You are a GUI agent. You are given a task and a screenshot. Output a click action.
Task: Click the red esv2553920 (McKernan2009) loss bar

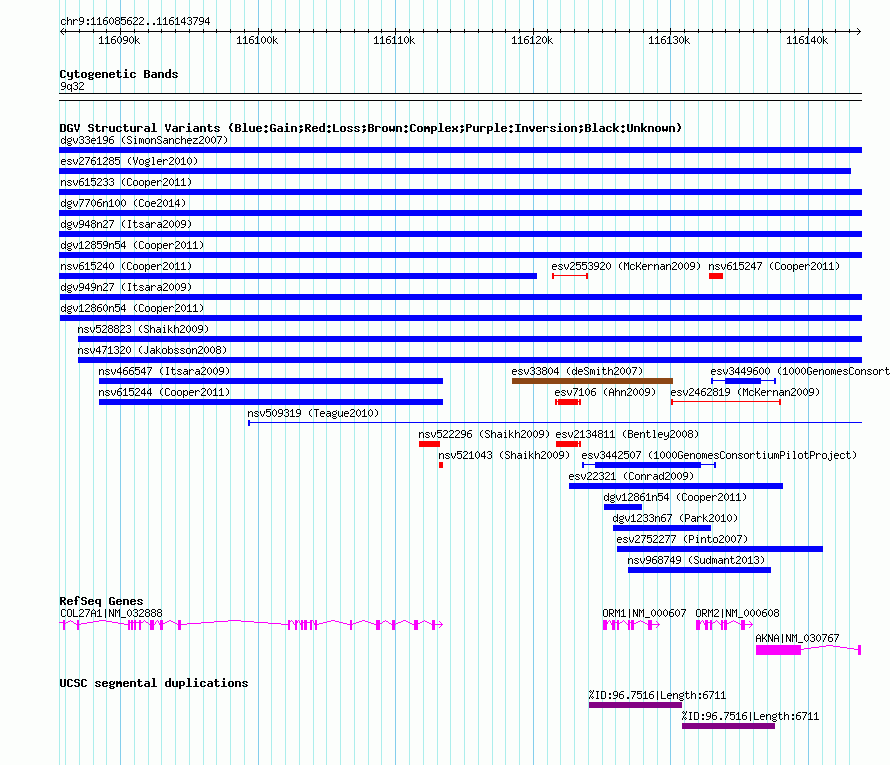coord(570,276)
